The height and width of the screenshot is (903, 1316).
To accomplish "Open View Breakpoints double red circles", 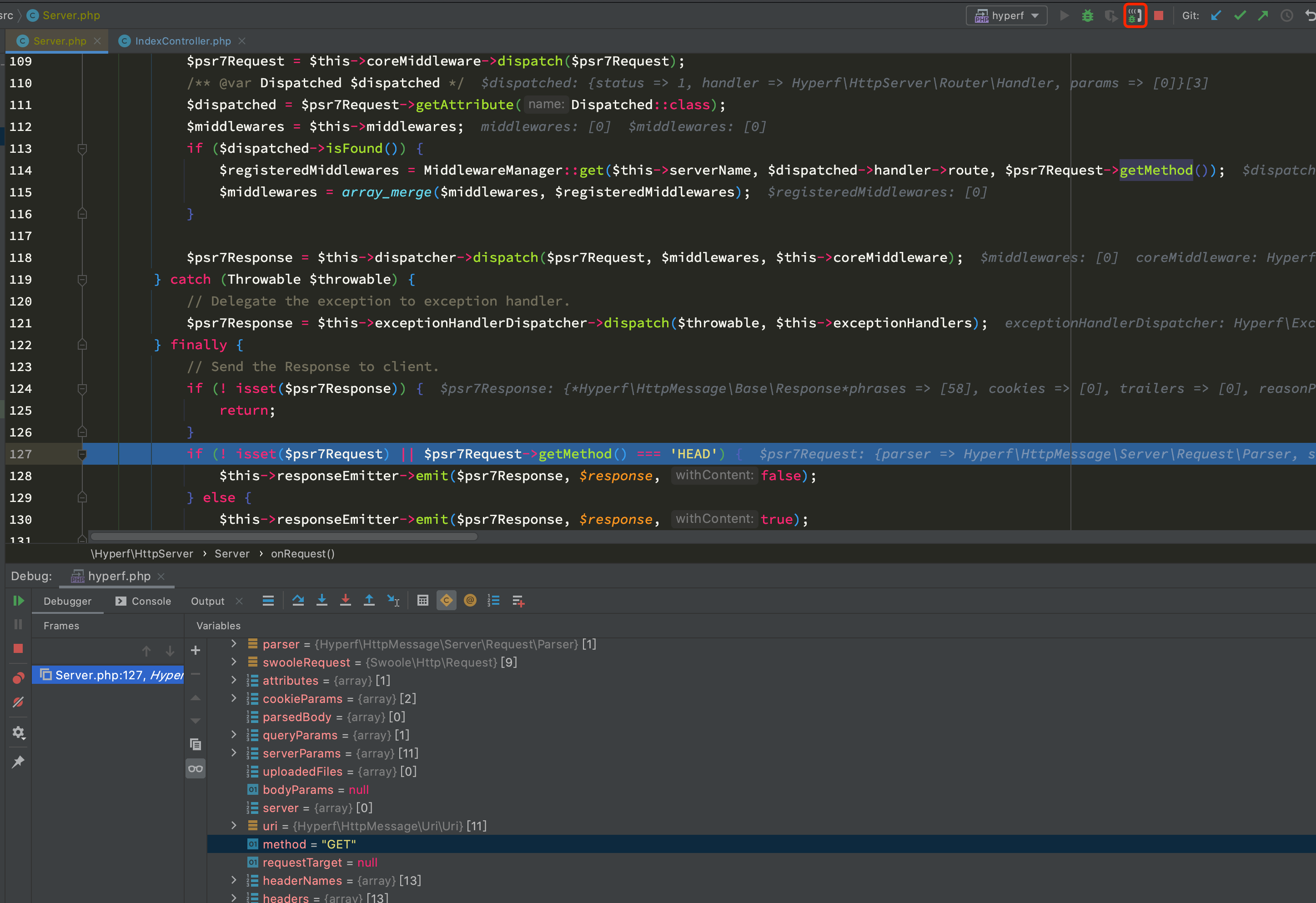I will pos(18,677).
